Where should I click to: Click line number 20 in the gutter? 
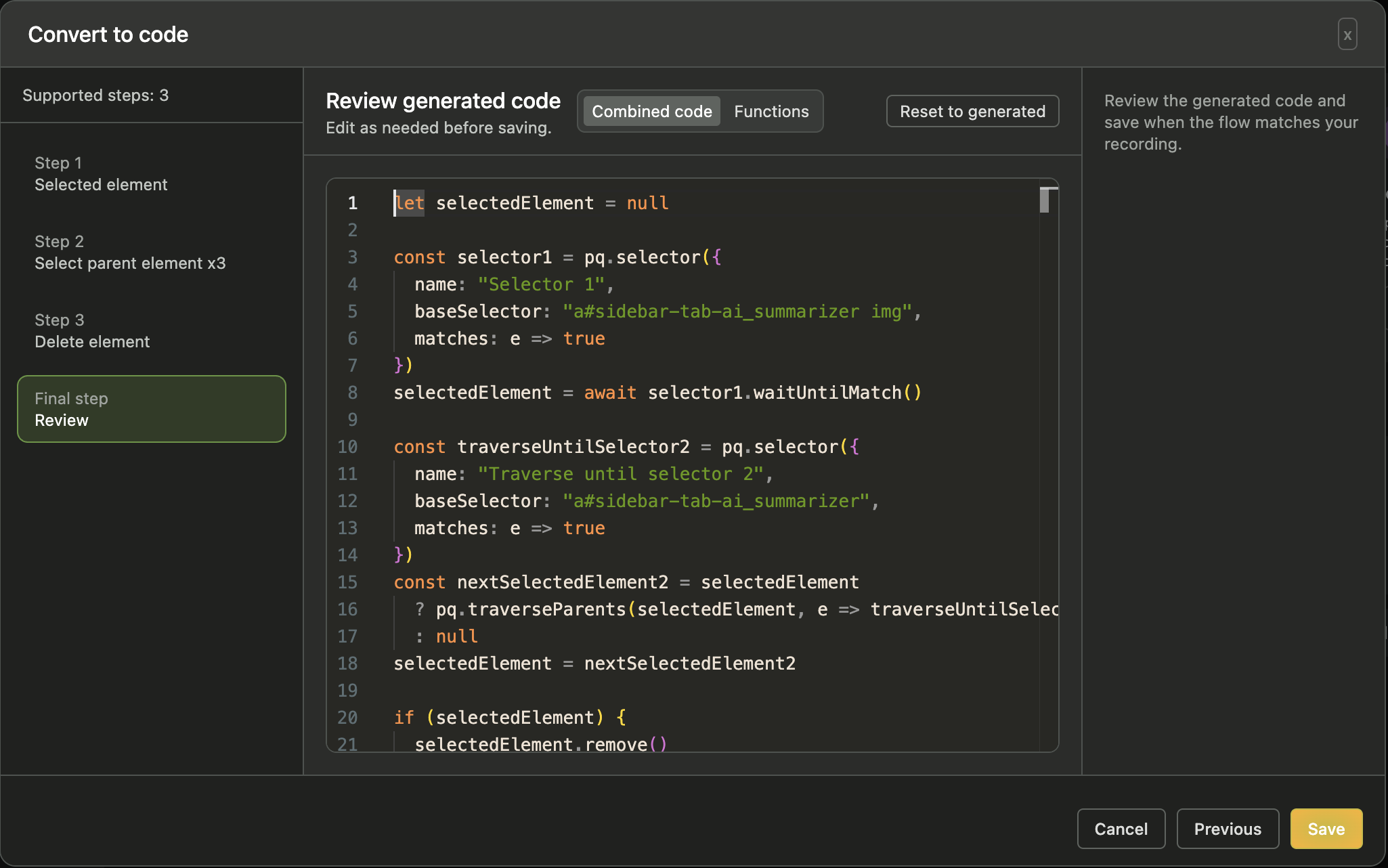(x=347, y=718)
